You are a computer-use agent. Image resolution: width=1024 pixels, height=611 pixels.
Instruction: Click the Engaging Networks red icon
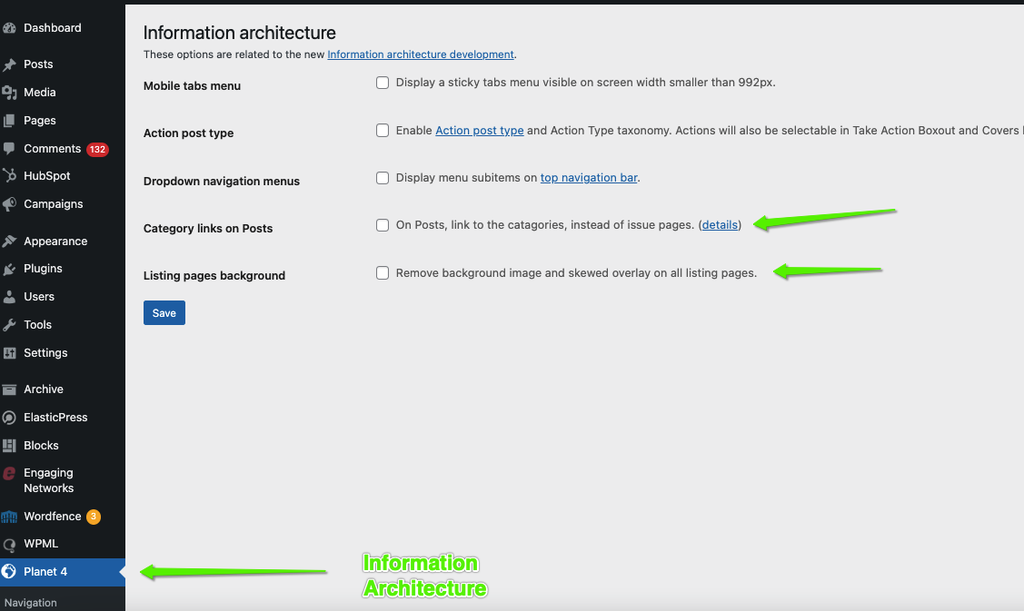9,473
